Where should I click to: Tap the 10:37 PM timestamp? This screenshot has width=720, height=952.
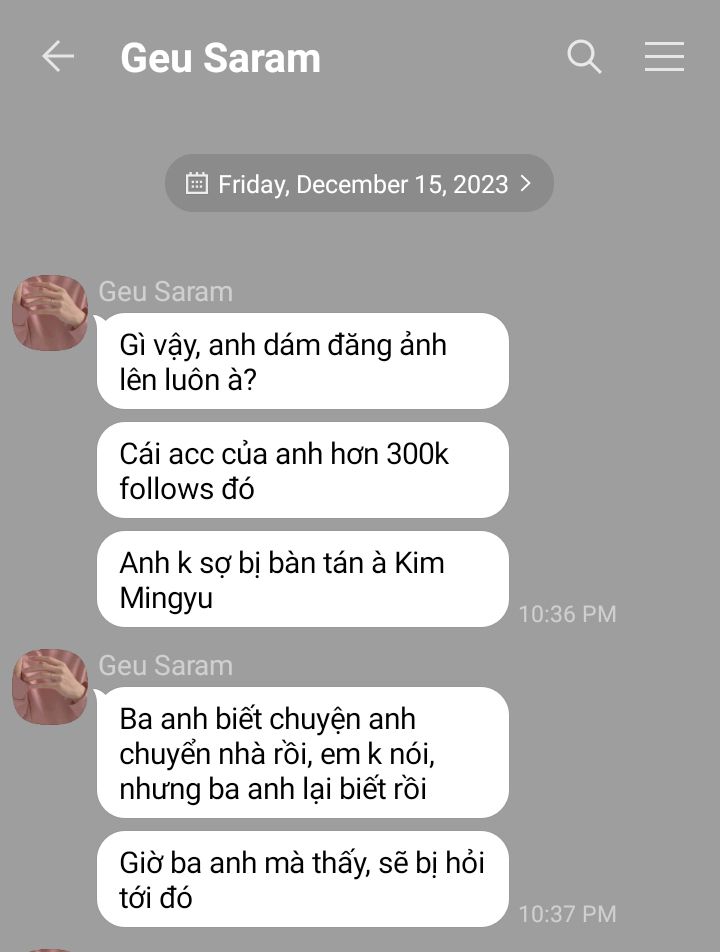tap(568, 914)
